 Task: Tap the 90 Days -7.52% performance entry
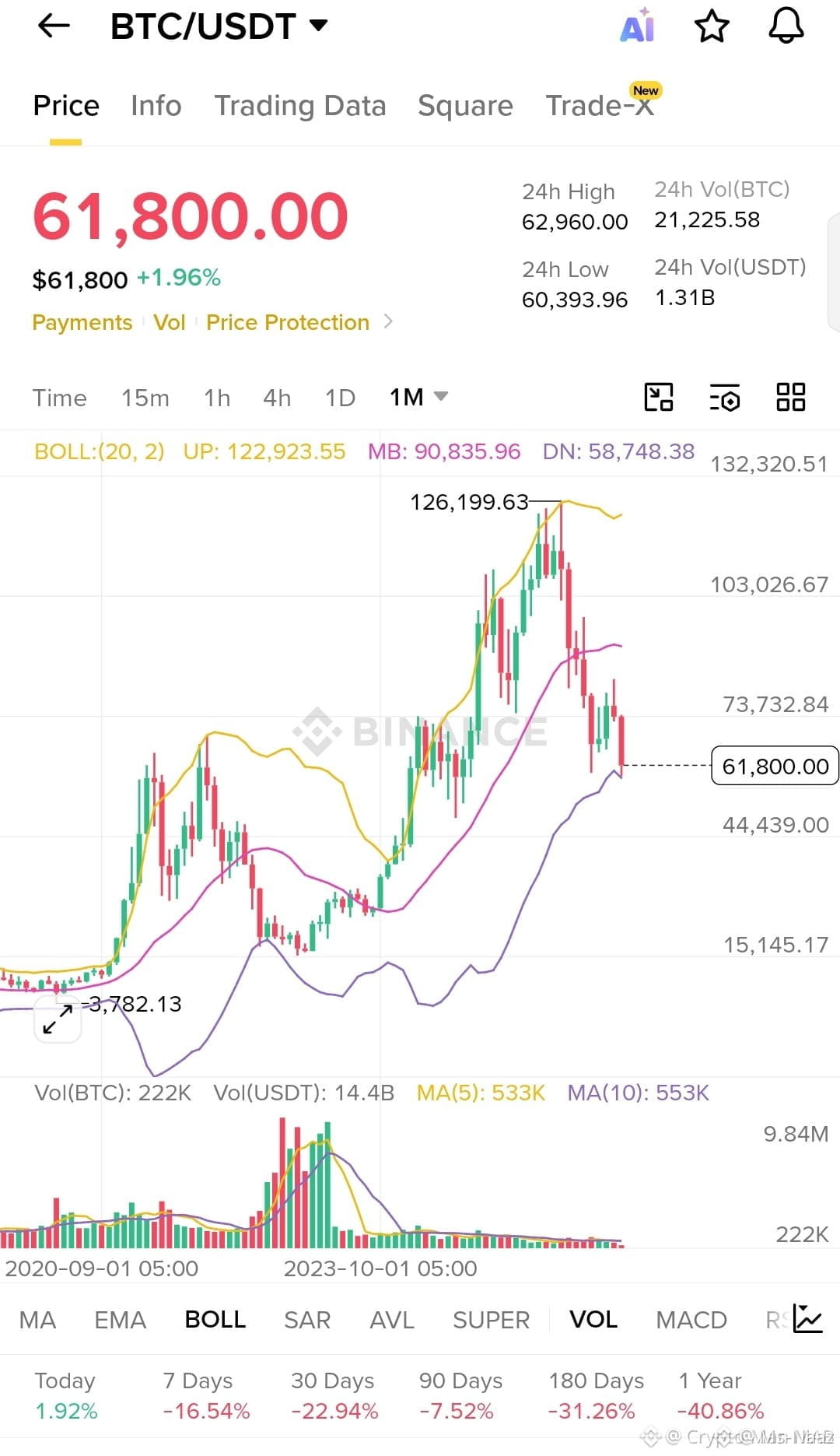click(460, 1396)
